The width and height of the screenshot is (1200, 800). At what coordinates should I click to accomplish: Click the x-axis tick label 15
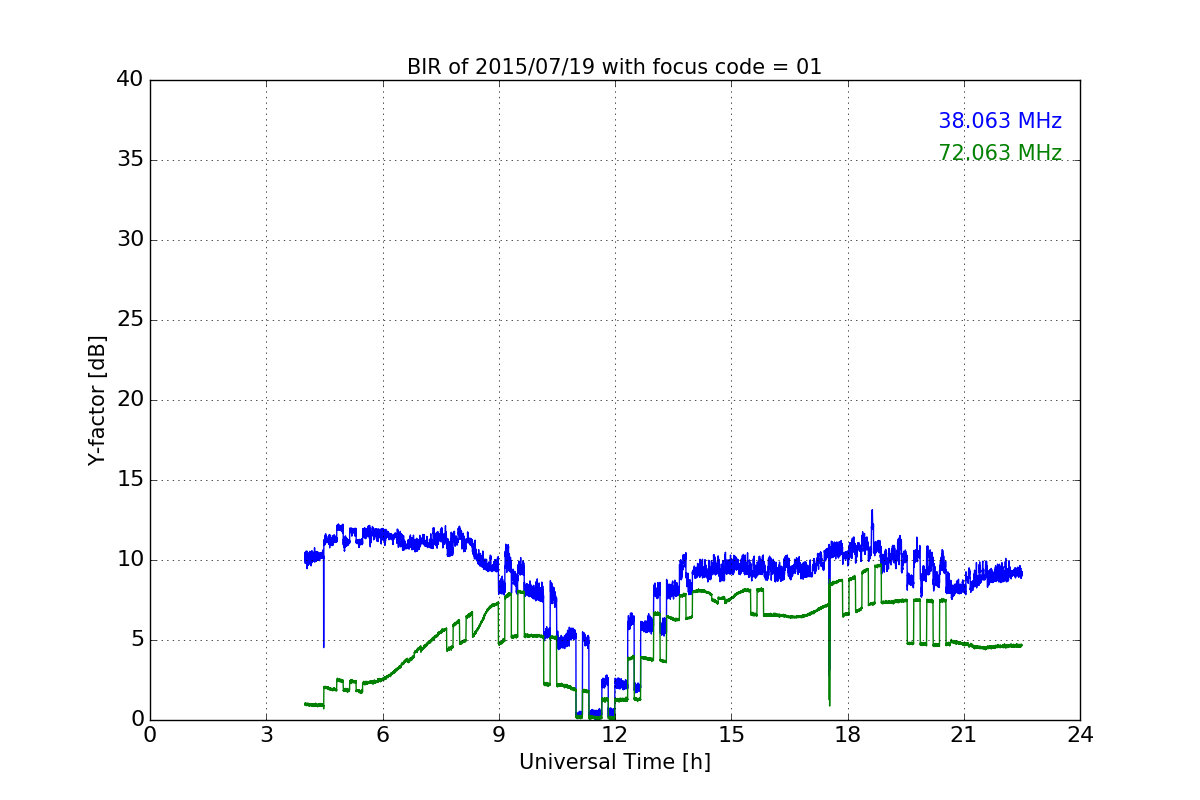(x=731, y=735)
